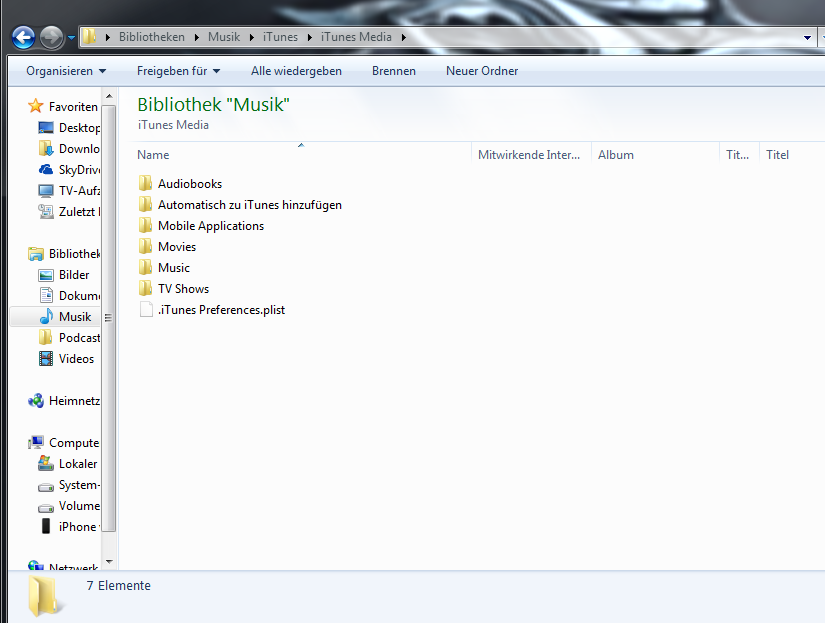
Task: Click the Forward navigation arrow button
Action: tap(52, 38)
